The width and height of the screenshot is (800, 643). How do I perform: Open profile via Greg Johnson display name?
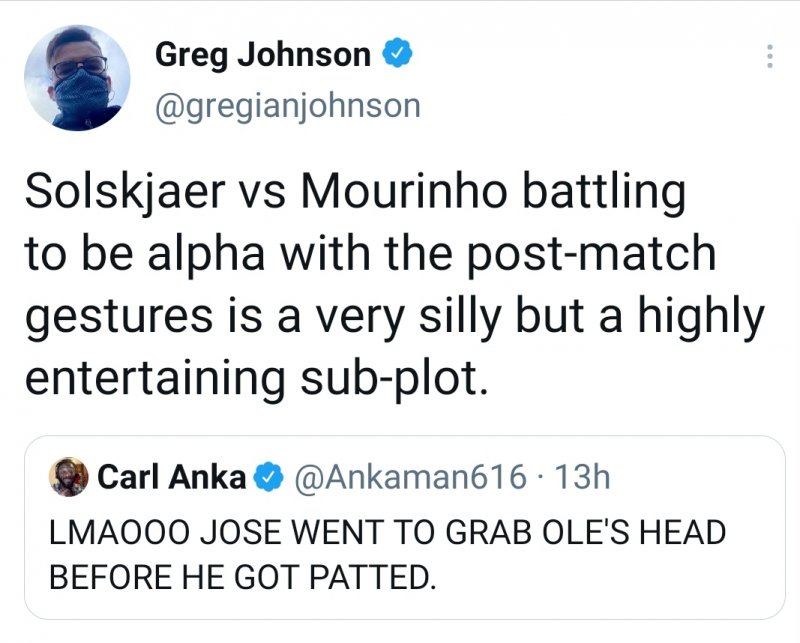pyautogui.click(x=263, y=55)
